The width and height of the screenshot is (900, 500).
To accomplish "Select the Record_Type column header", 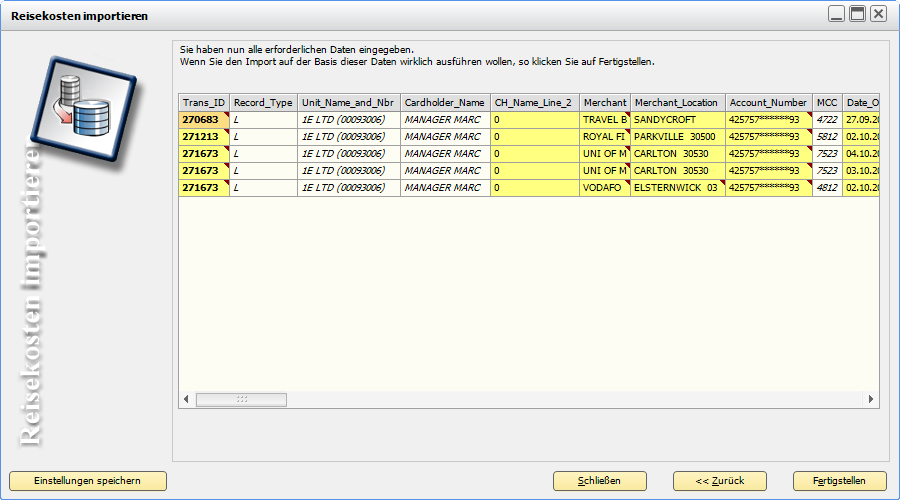I will (263, 103).
